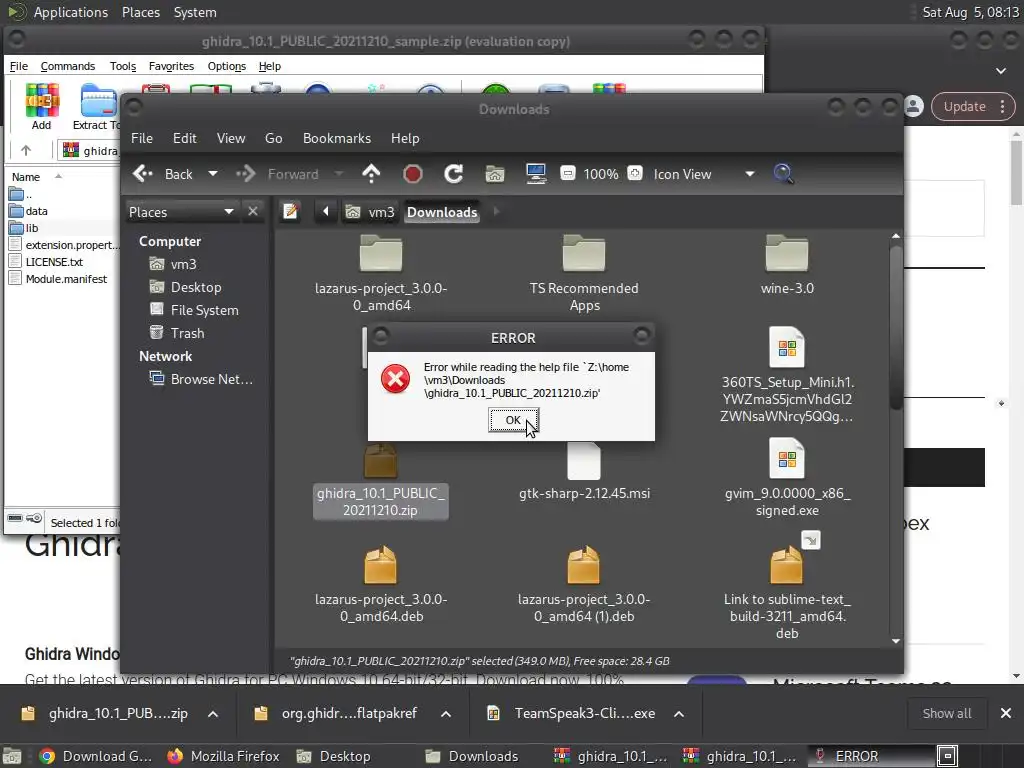Select ghidra_10.1_PUBLIC_20211210.zip file
Viewport: 1024px width, 768px height.
381,481
